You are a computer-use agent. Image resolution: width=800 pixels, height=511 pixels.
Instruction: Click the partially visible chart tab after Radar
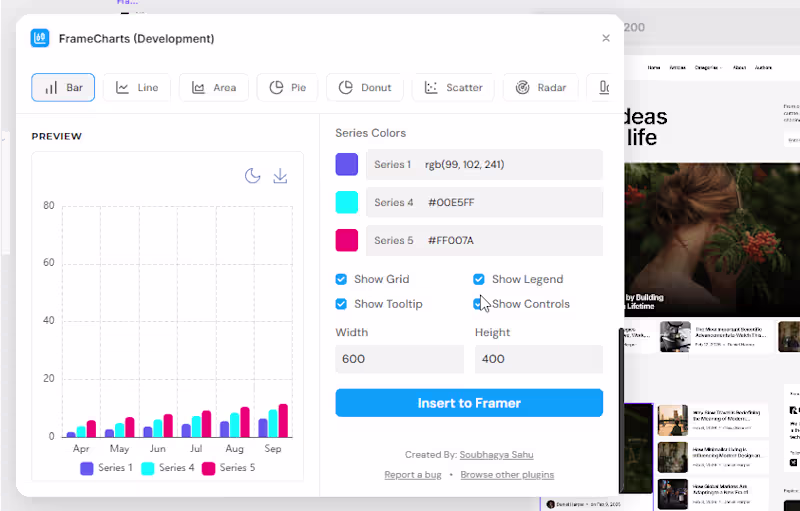600,87
